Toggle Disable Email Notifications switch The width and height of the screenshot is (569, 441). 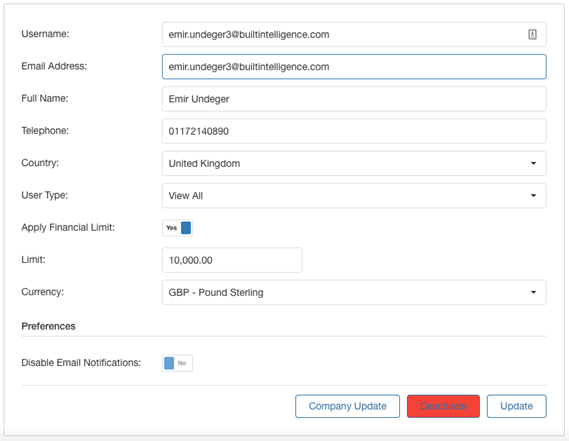[x=177, y=363]
